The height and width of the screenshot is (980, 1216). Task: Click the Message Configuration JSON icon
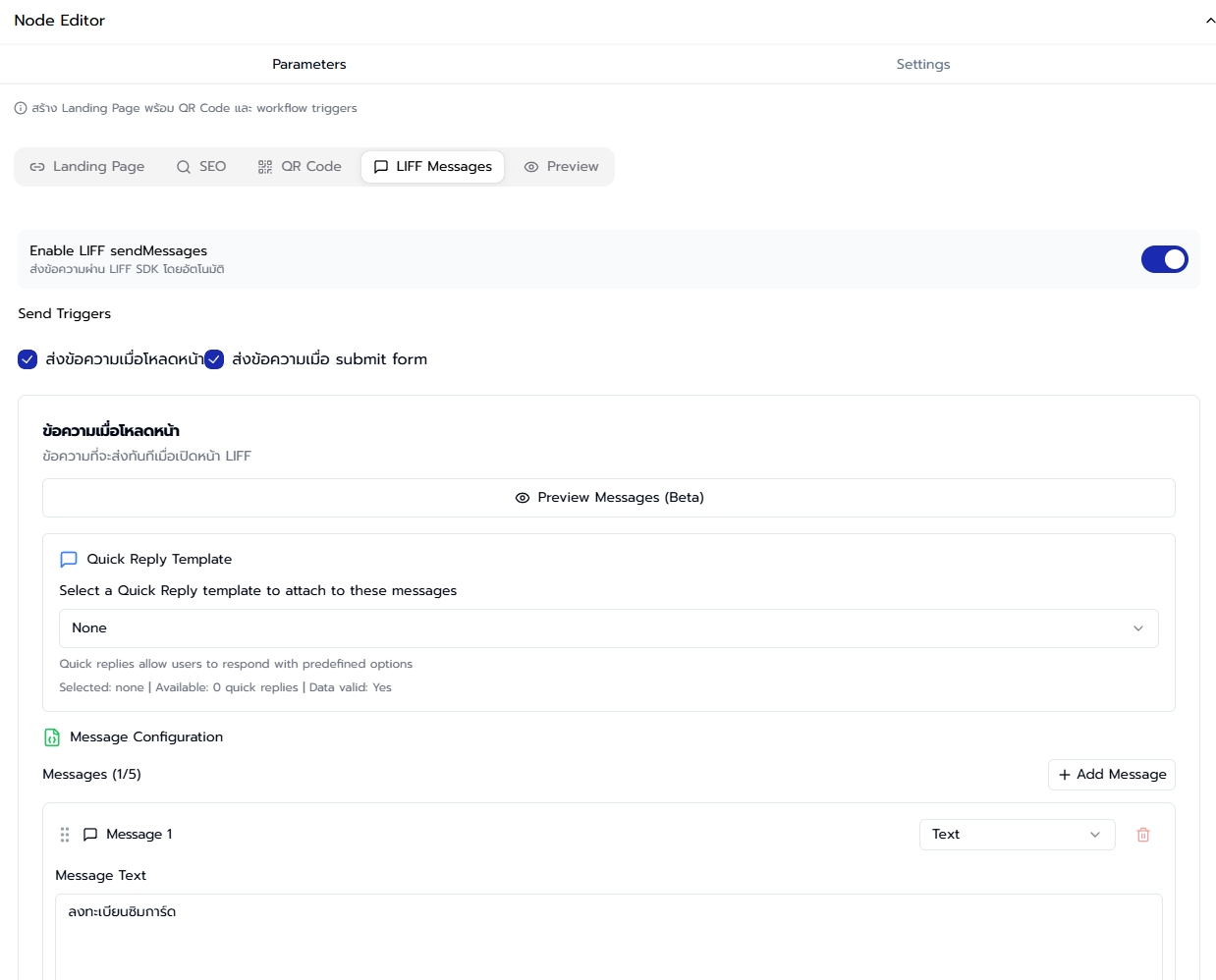click(50, 736)
